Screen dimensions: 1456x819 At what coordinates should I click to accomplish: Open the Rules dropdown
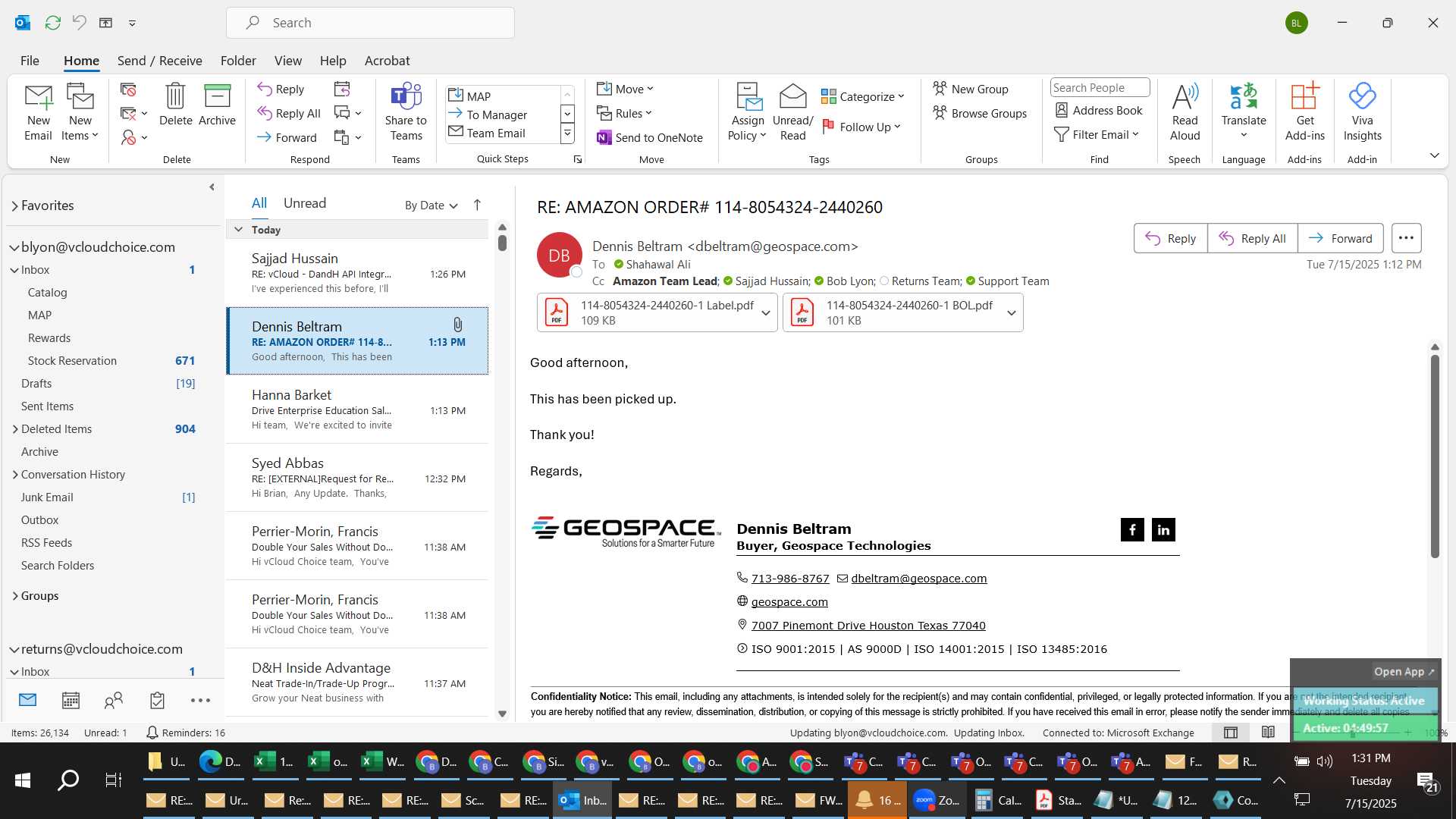point(624,113)
